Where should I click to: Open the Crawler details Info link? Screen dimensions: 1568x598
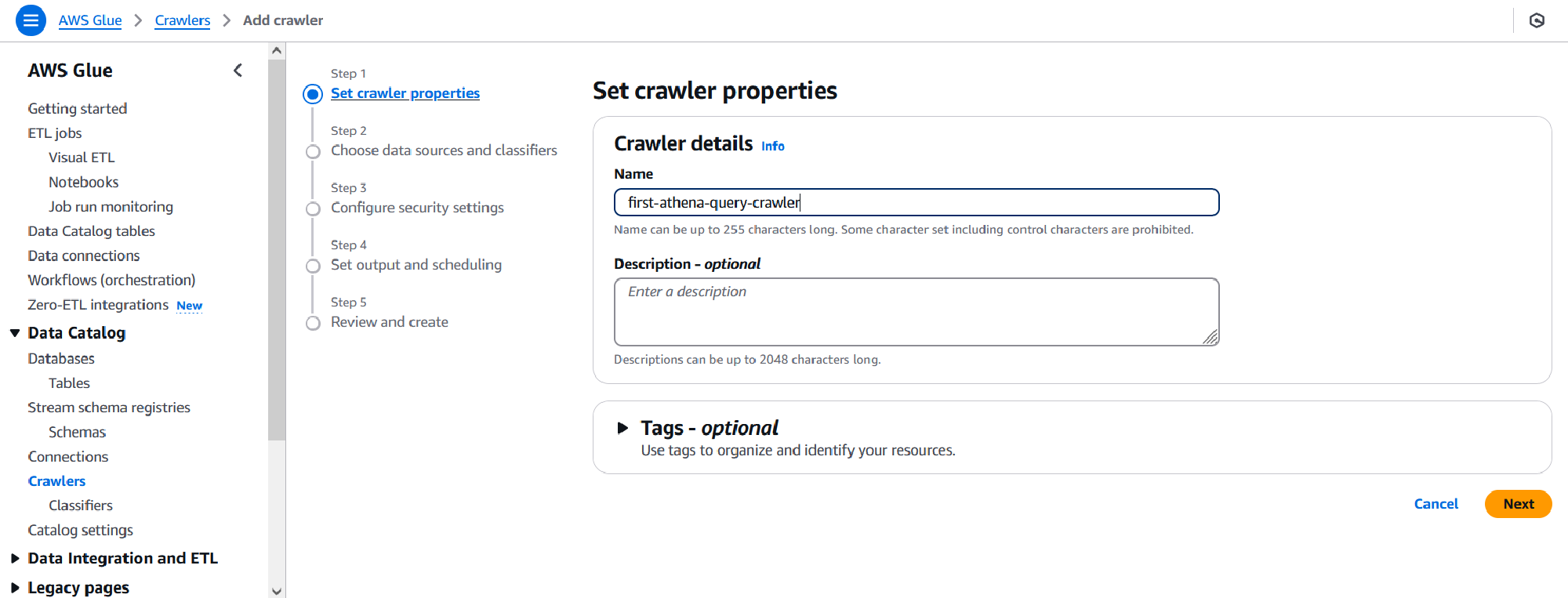772,146
